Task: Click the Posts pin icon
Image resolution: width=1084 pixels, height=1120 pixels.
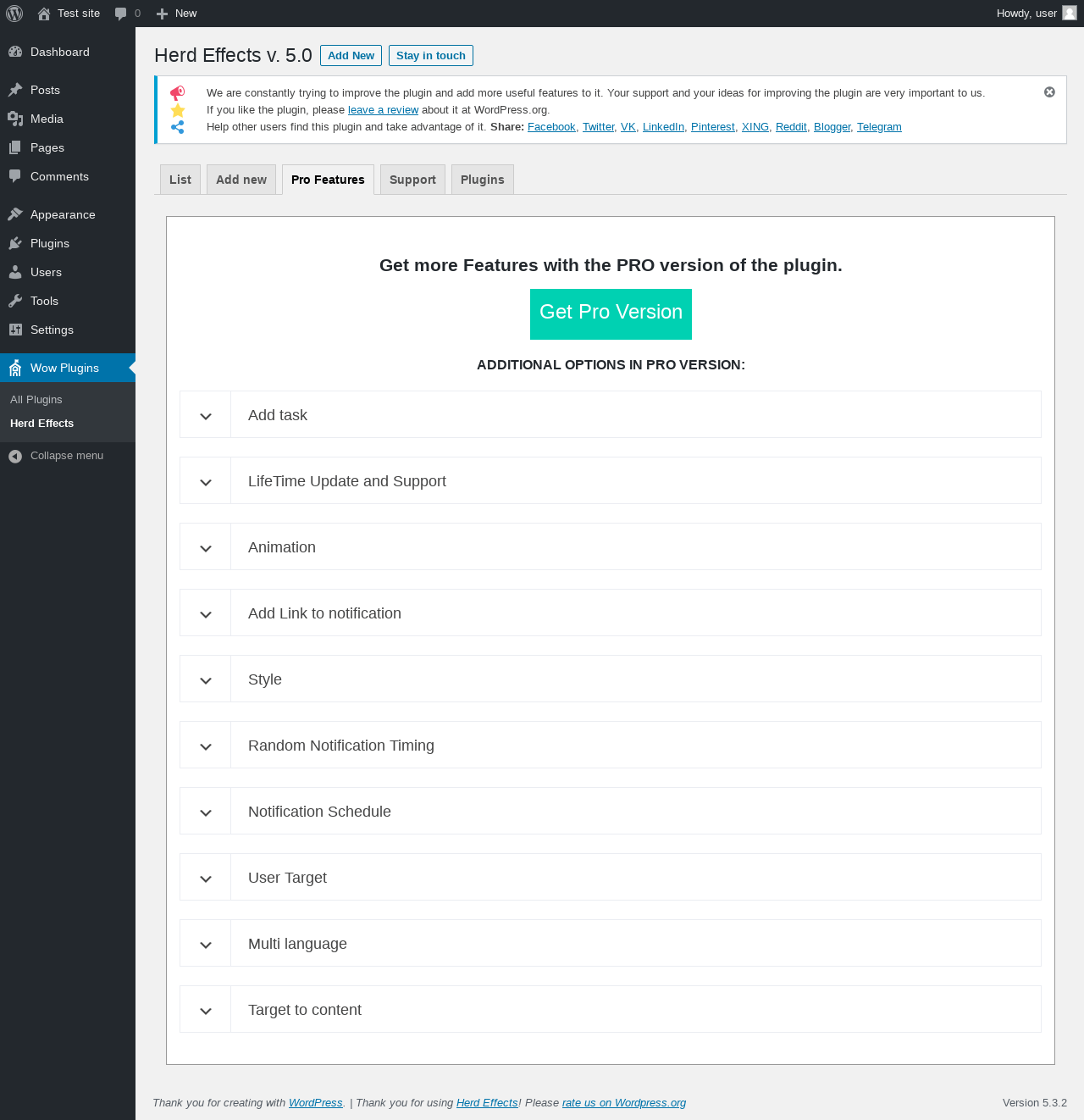Action: [15, 90]
